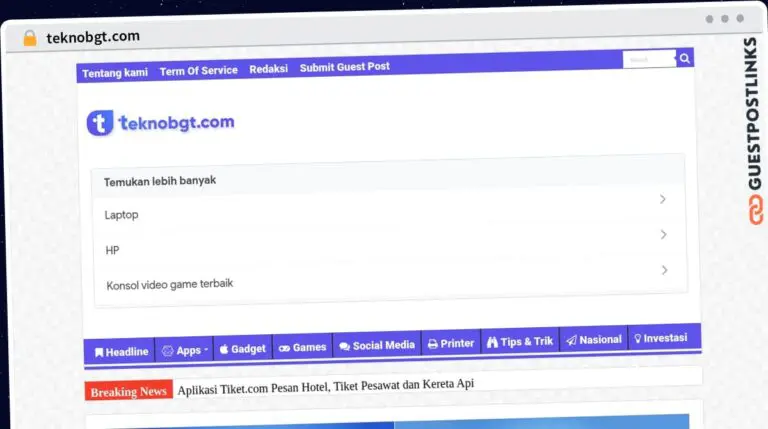Click the Apps menu icon

(168, 351)
